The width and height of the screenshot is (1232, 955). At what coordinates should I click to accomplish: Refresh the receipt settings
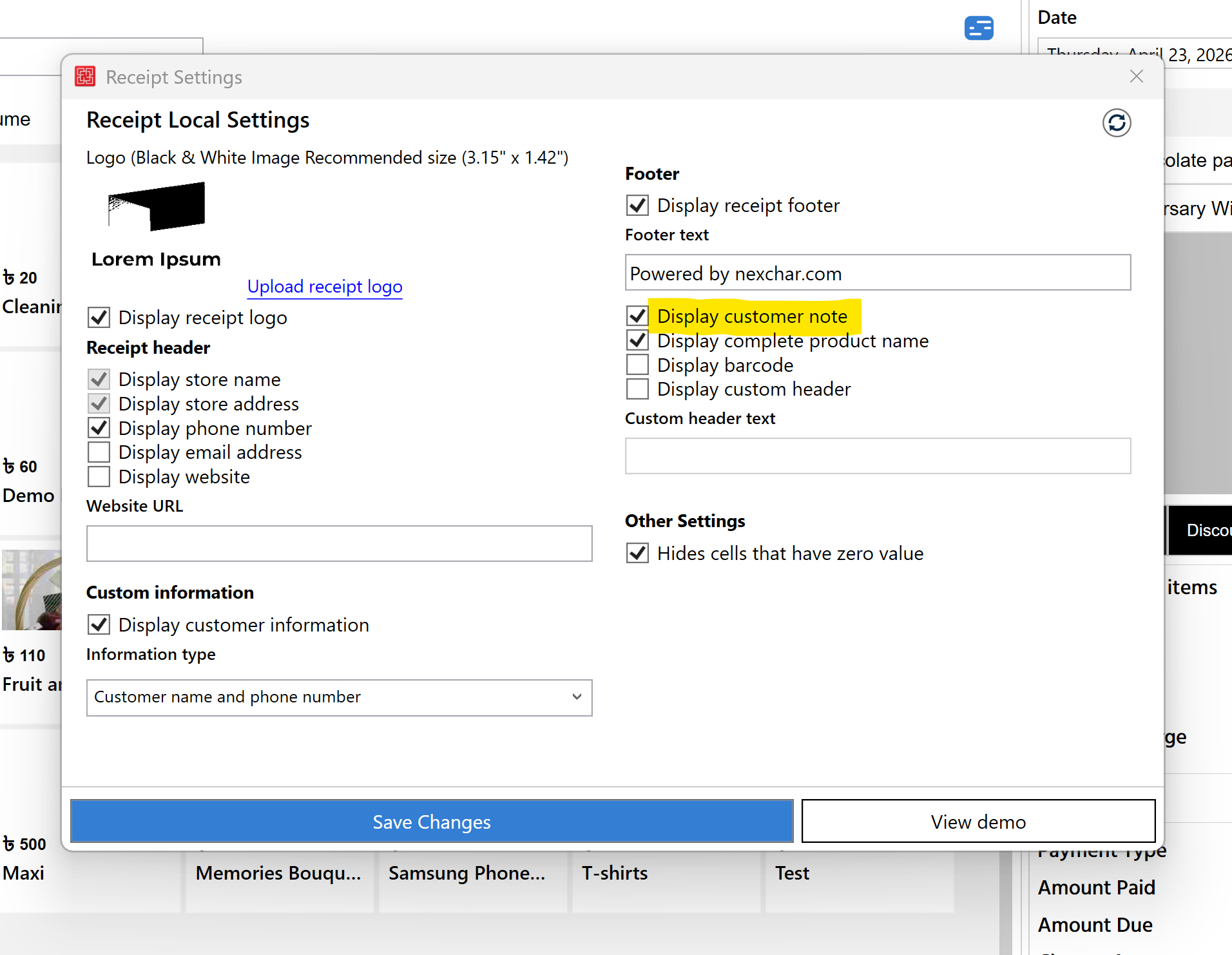pyautogui.click(x=1117, y=123)
